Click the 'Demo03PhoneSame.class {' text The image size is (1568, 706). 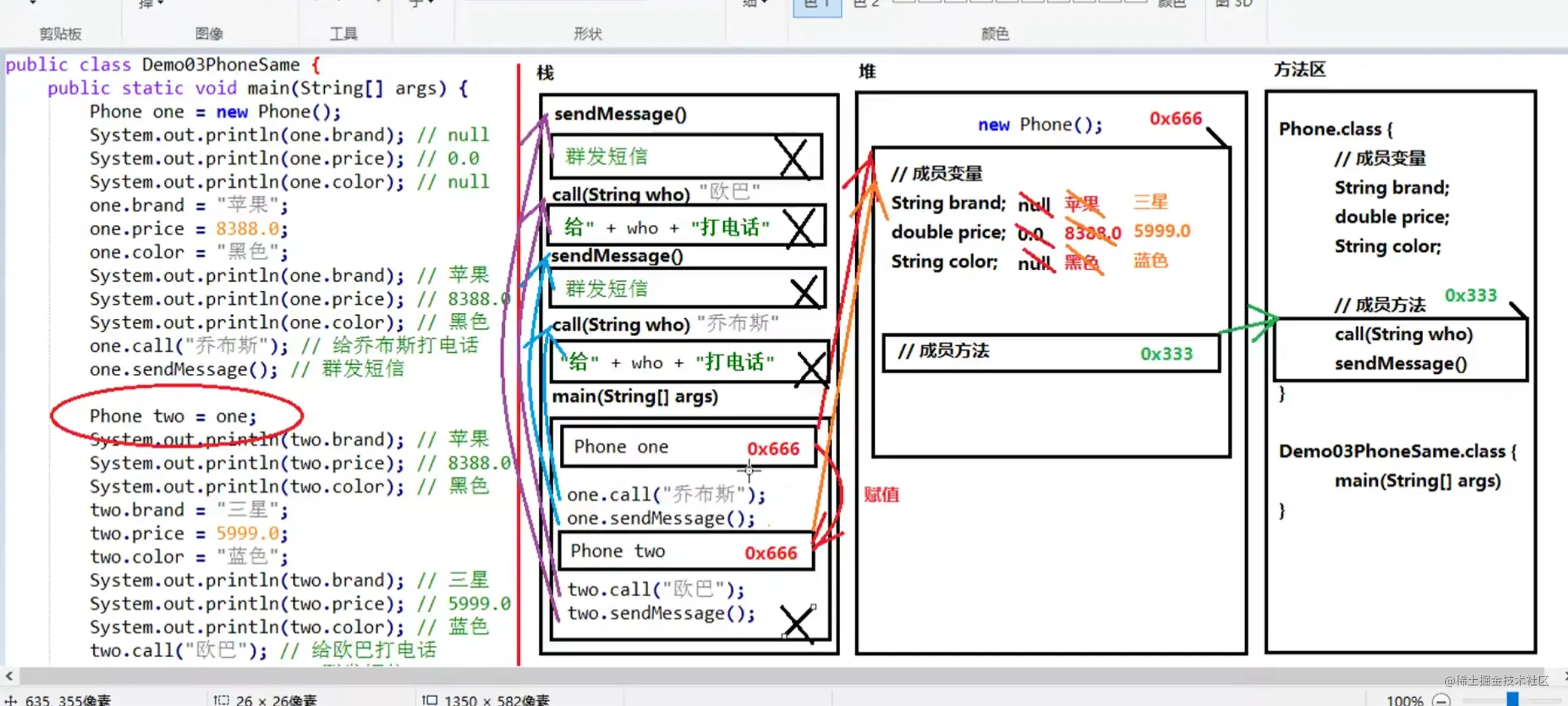click(x=1398, y=451)
